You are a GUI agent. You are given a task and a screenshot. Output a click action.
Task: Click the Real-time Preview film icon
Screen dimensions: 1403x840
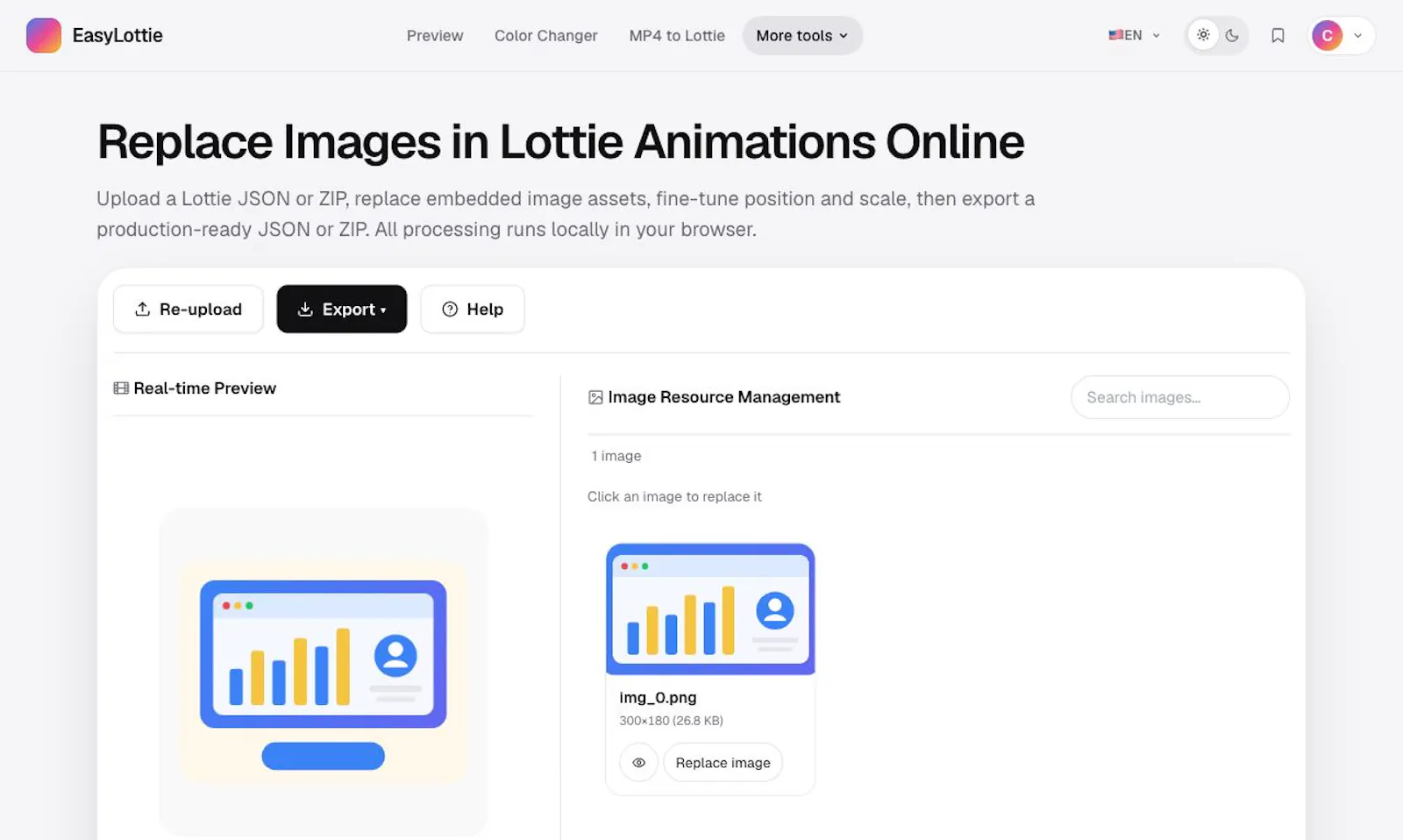121,388
